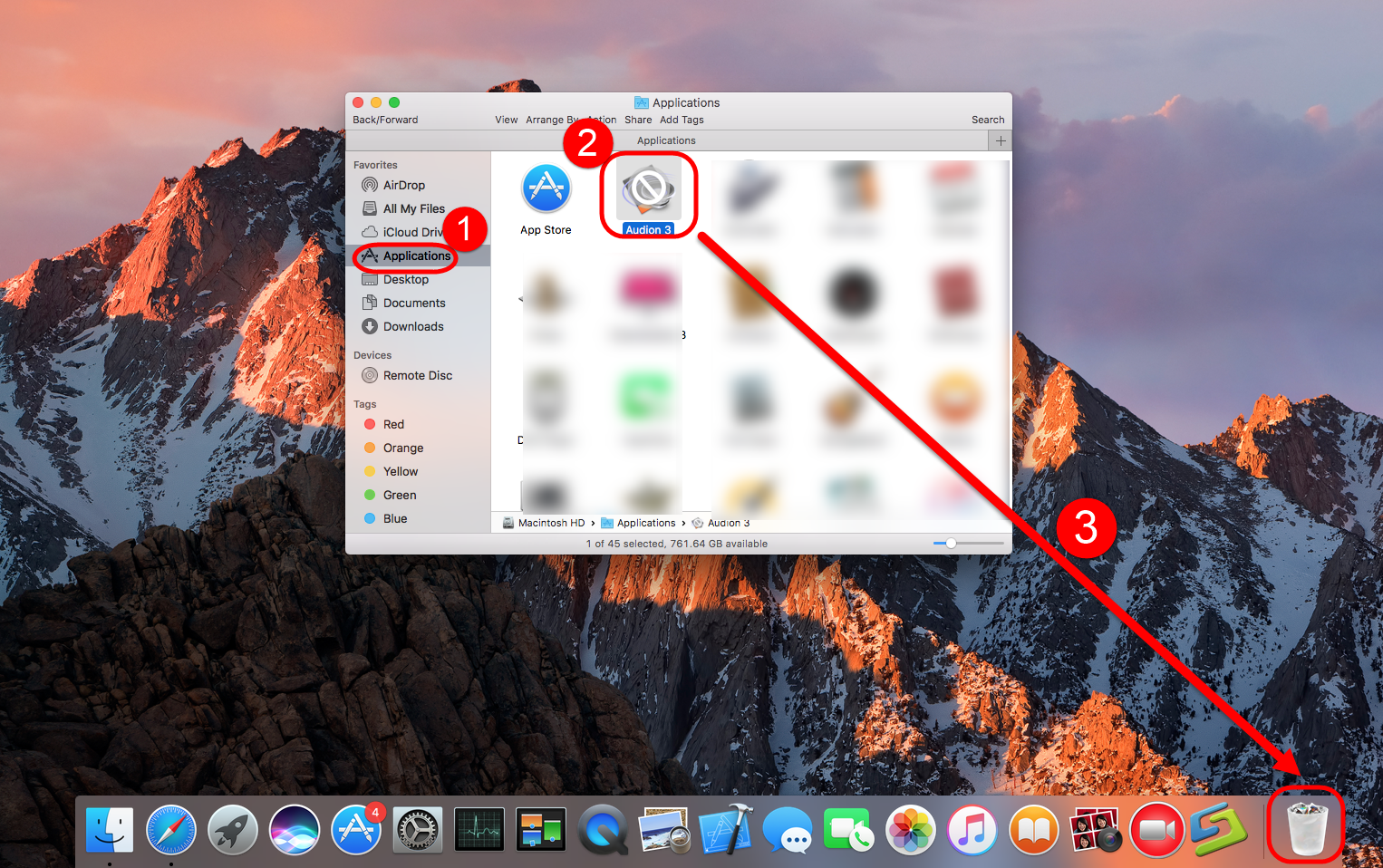Image resolution: width=1383 pixels, height=868 pixels.
Task: Open a new Finder tab with the plus button
Action: click(x=1000, y=140)
